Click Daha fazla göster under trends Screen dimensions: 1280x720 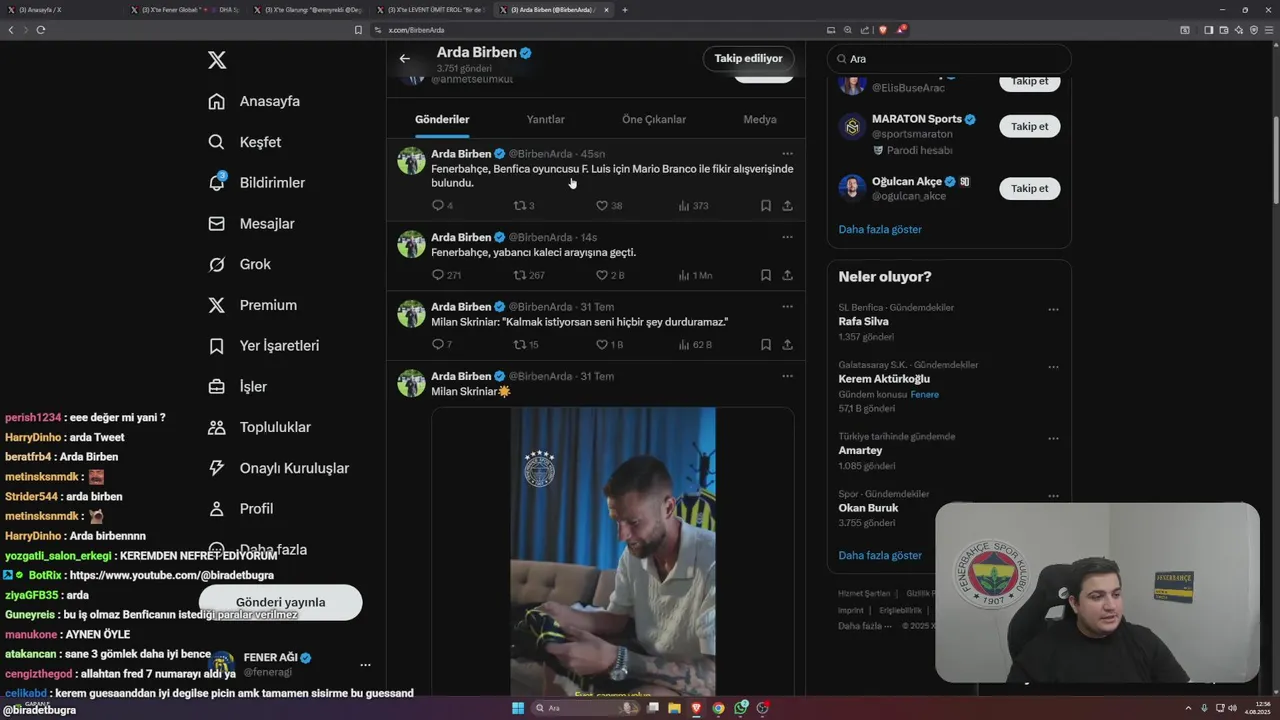coord(880,555)
